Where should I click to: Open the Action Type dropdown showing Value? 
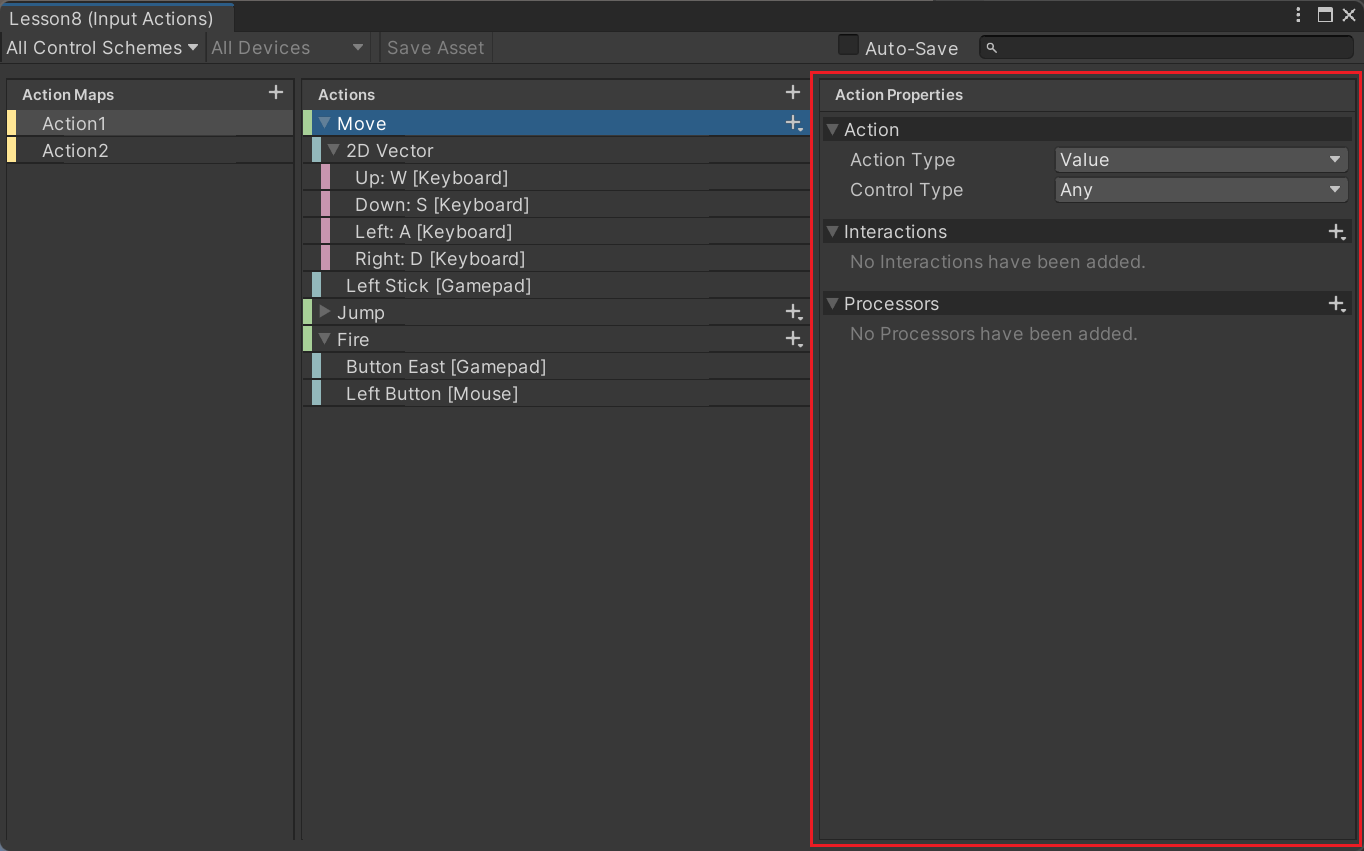[1200, 159]
